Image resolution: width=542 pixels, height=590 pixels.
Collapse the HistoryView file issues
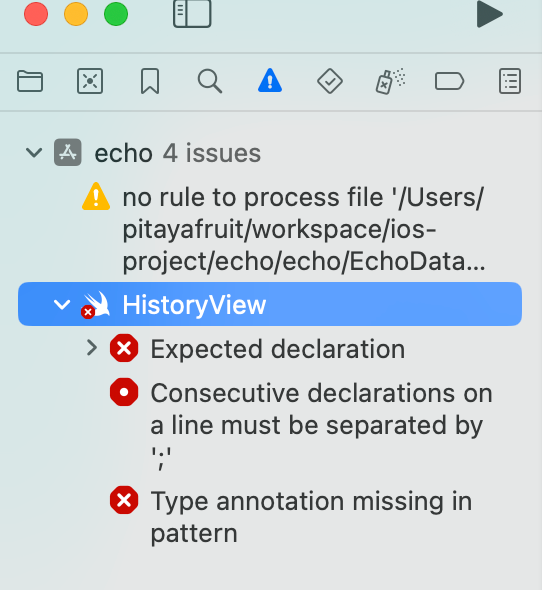click(x=62, y=304)
